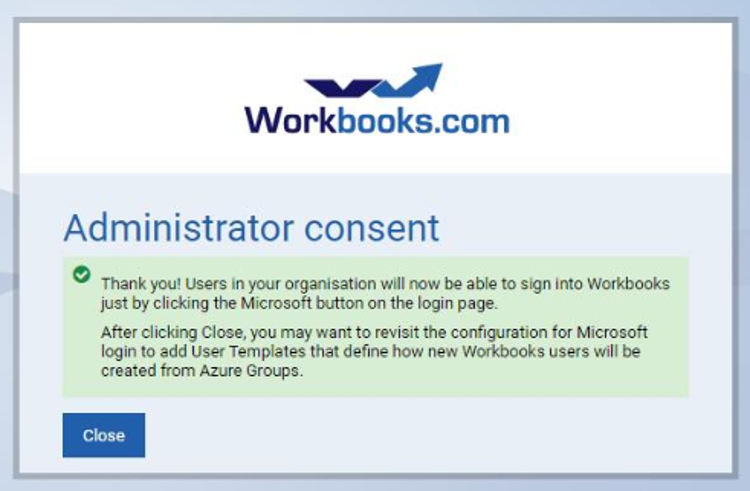Click 'Microsoft button' text in first paragraph
Viewport: 750px width, 491px height.
point(302,303)
